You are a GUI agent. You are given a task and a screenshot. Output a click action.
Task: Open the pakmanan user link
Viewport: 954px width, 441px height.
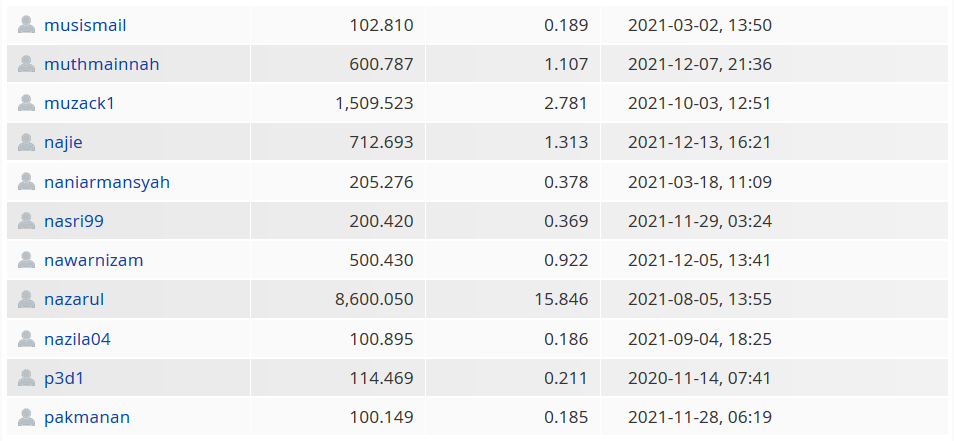pyautogui.click(x=87, y=418)
